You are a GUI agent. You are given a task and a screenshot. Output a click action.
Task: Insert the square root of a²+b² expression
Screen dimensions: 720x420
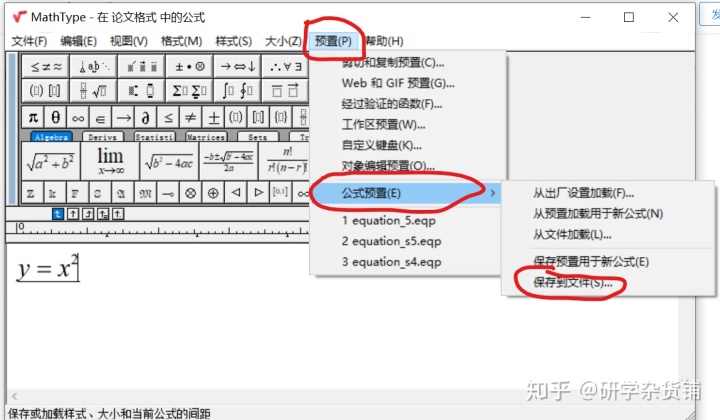[x=51, y=161]
